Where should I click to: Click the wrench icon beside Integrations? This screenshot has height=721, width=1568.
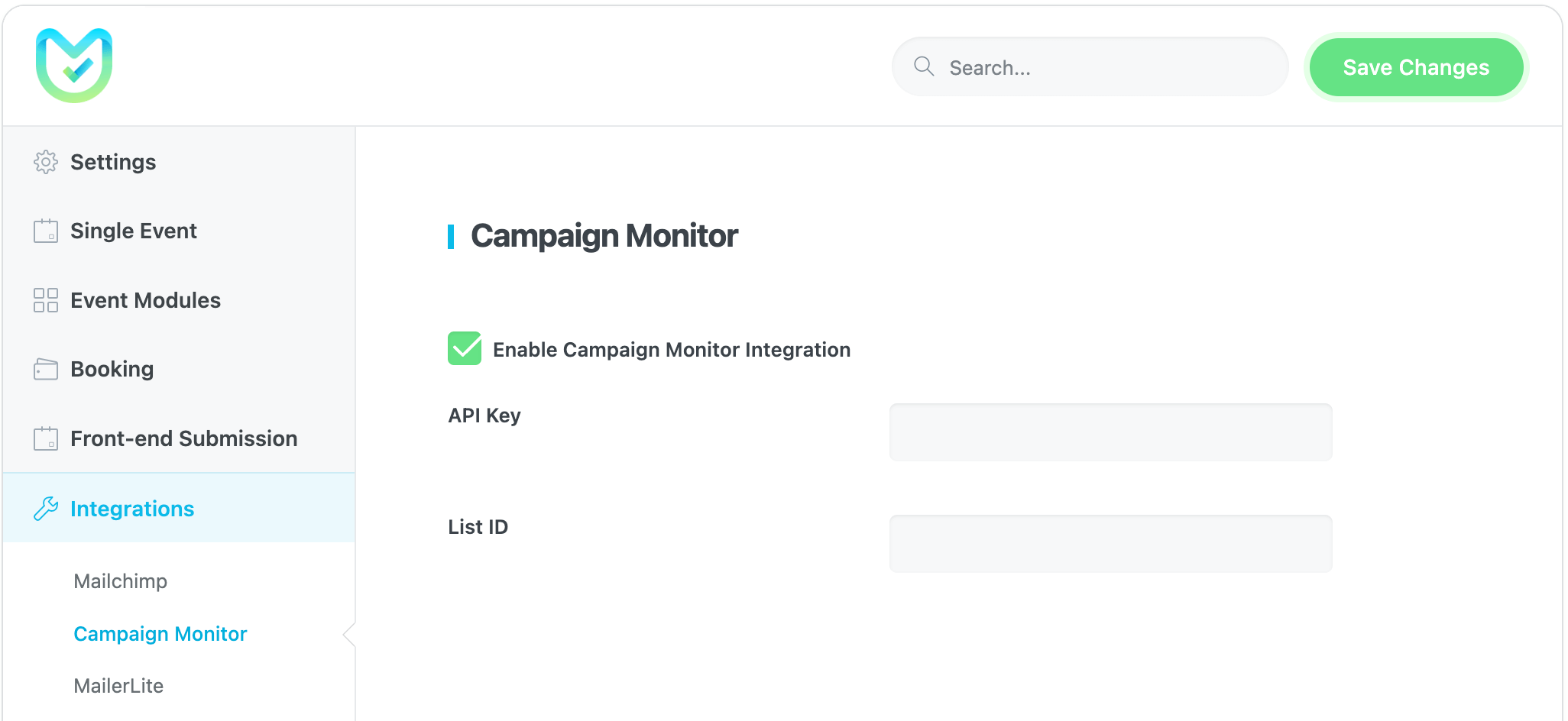tap(46, 509)
